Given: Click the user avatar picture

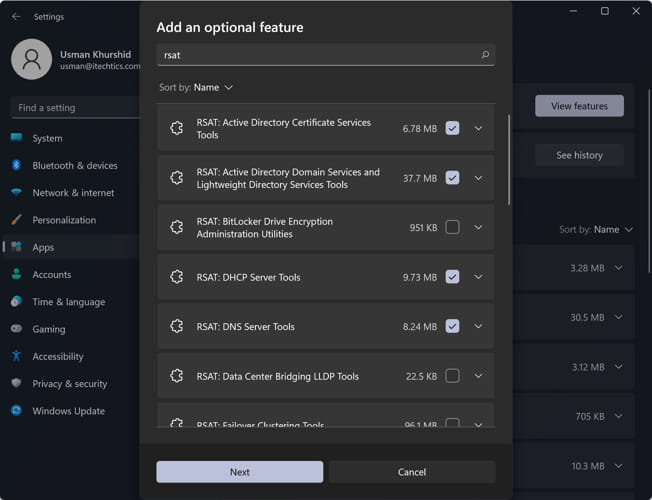Looking at the screenshot, I should click(x=32, y=59).
